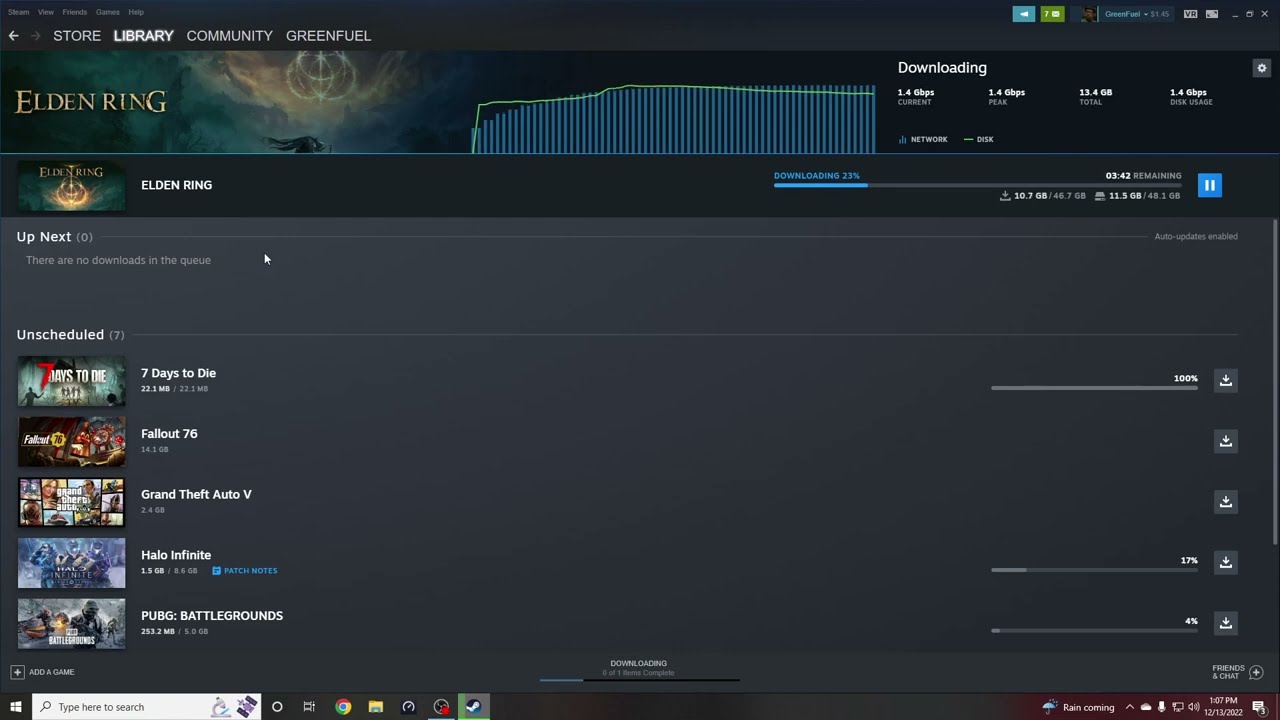Click the GreenFuel profile avatar
The image size is (1280, 720).
(x=1089, y=14)
